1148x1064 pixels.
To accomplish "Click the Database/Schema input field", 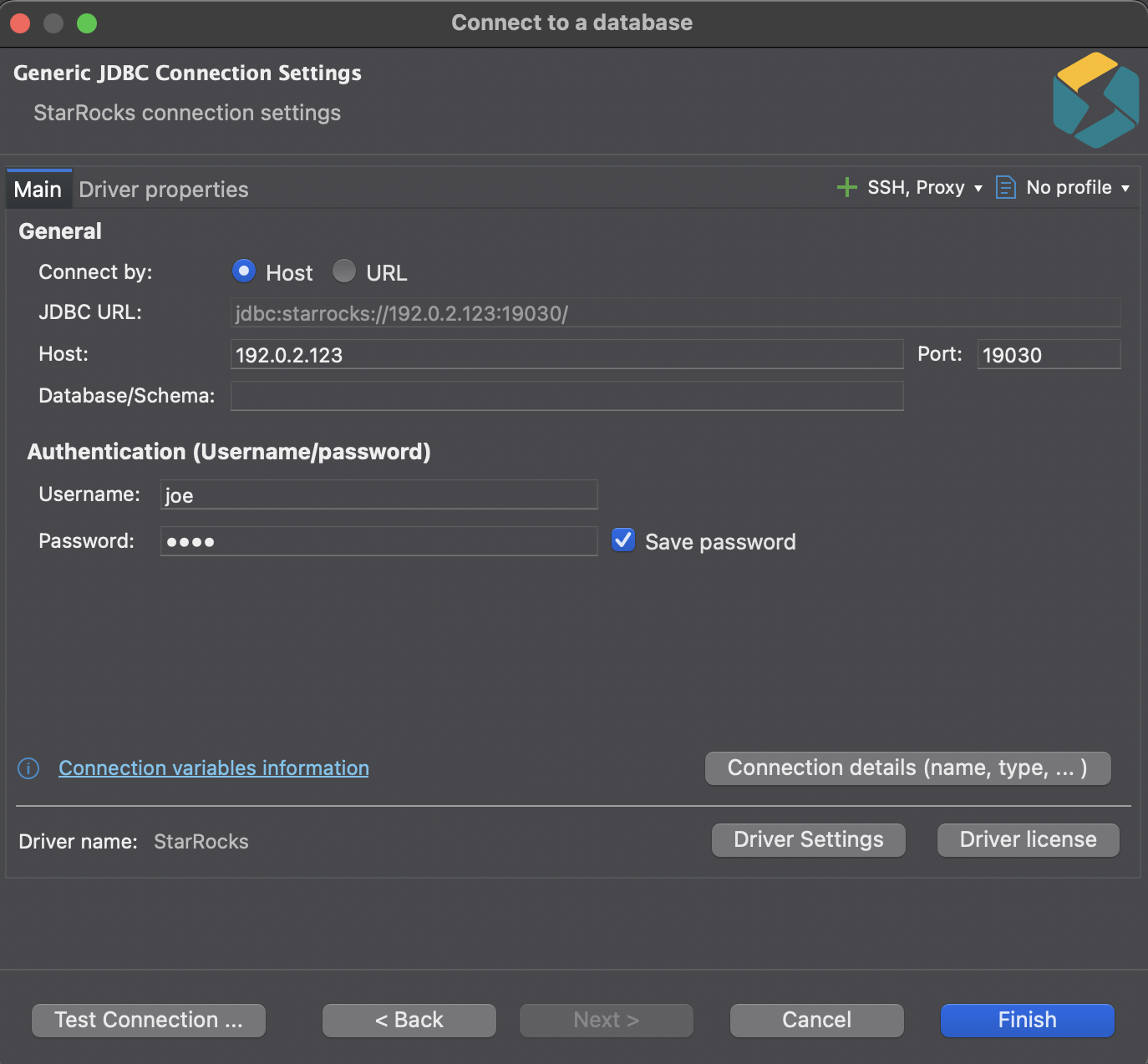I will click(567, 396).
